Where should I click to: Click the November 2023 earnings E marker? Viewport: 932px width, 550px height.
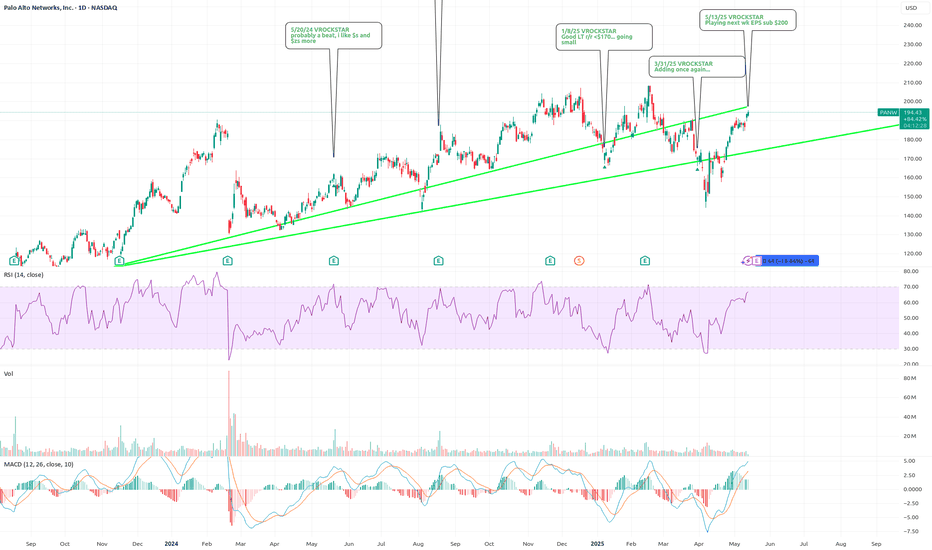coord(119,260)
